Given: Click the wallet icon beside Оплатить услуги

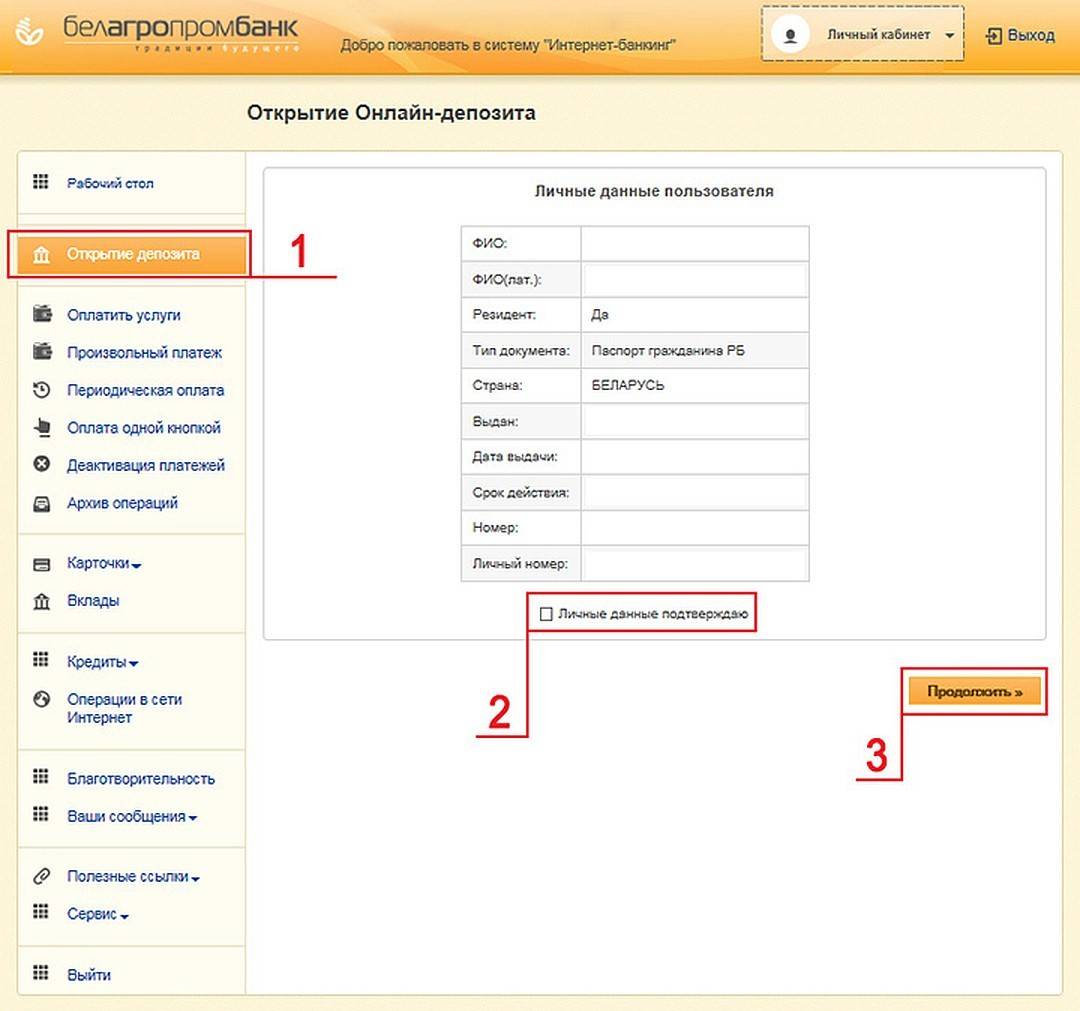Looking at the screenshot, I should pyautogui.click(x=41, y=314).
